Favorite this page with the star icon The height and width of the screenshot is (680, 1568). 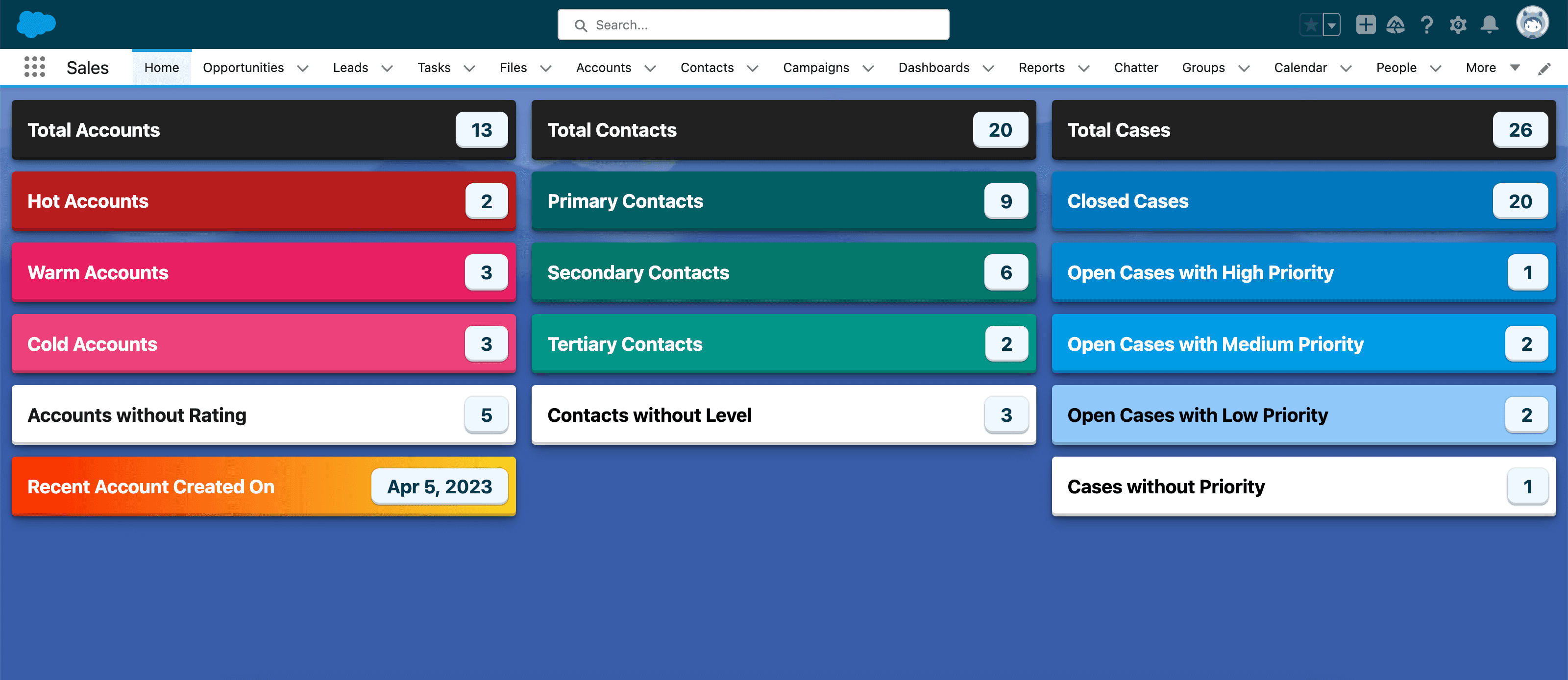pos(1311,25)
